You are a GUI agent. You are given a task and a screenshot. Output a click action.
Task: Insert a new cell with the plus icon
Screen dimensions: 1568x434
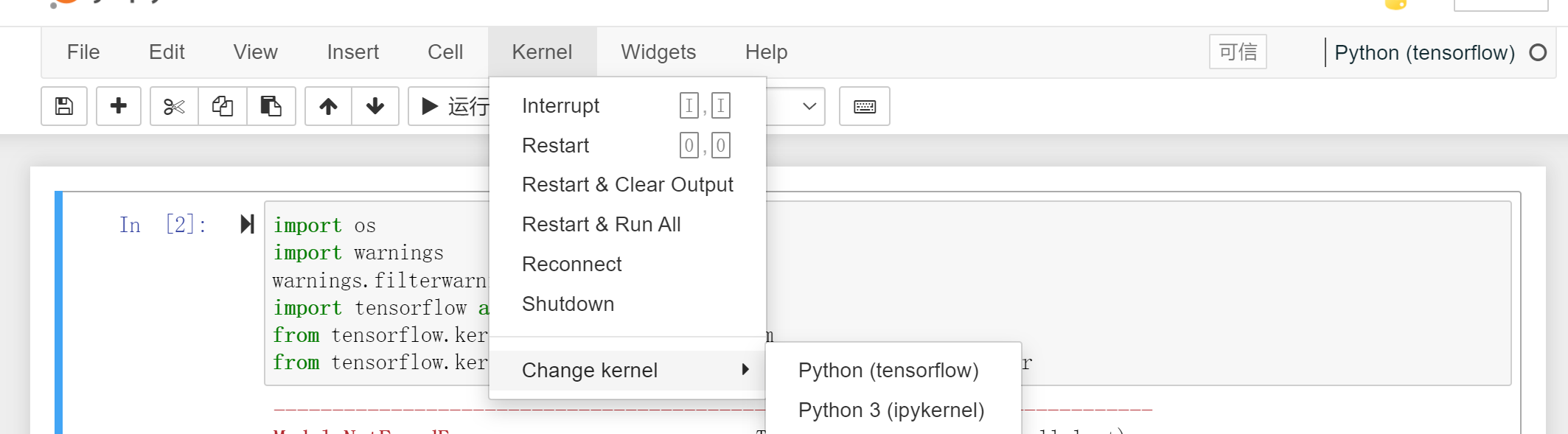point(118,106)
